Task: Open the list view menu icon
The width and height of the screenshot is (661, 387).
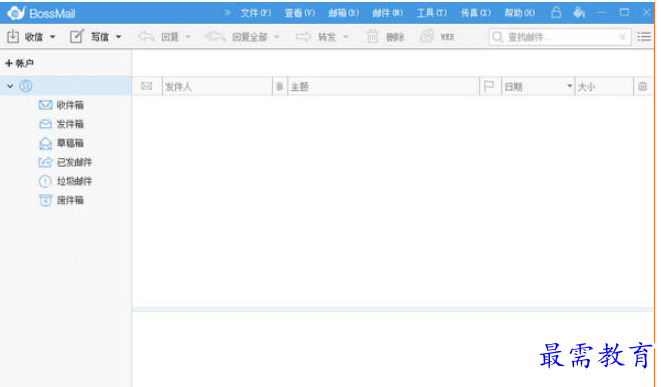Action: coord(644,37)
